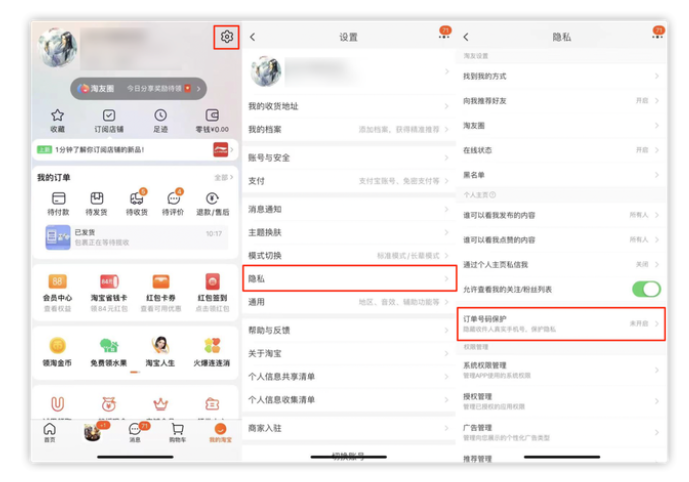Open 我的档案 setting
This screenshot has height=482, width=689.
click(349, 129)
